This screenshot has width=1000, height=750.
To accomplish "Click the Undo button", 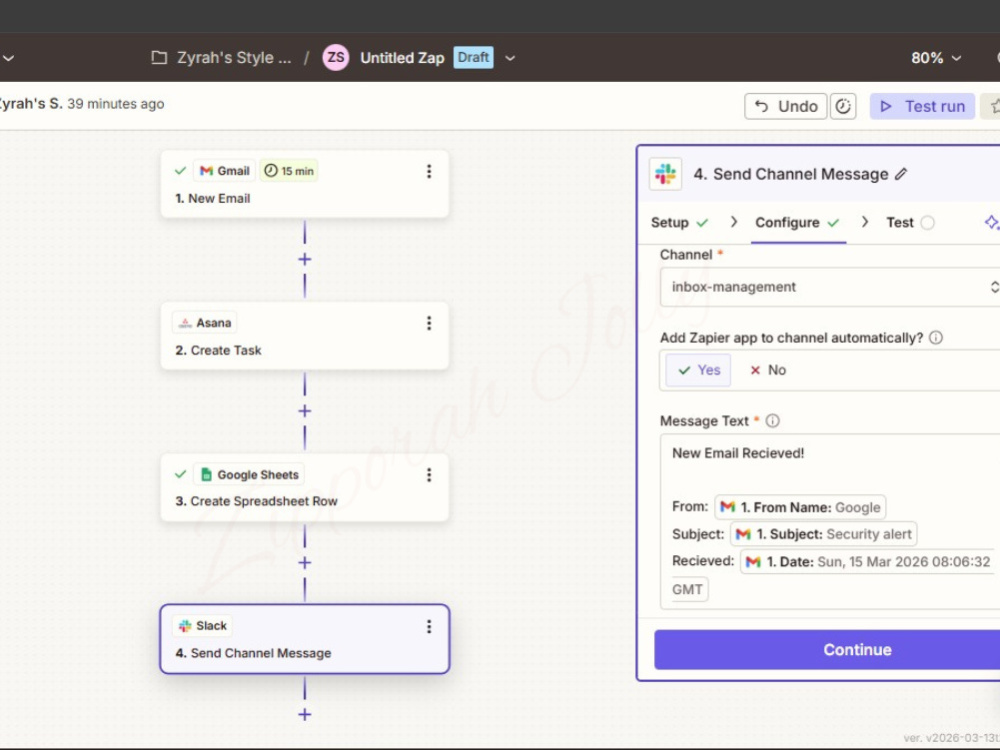I will click(x=786, y=107).
